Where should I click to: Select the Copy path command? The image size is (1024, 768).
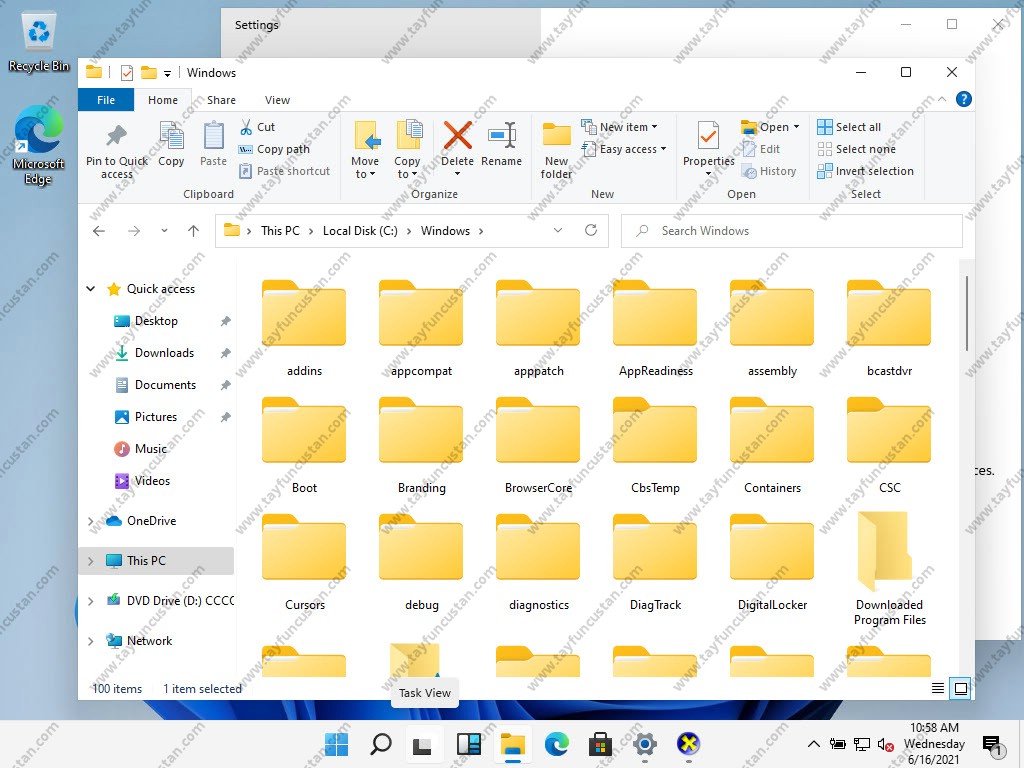point(274,149)
